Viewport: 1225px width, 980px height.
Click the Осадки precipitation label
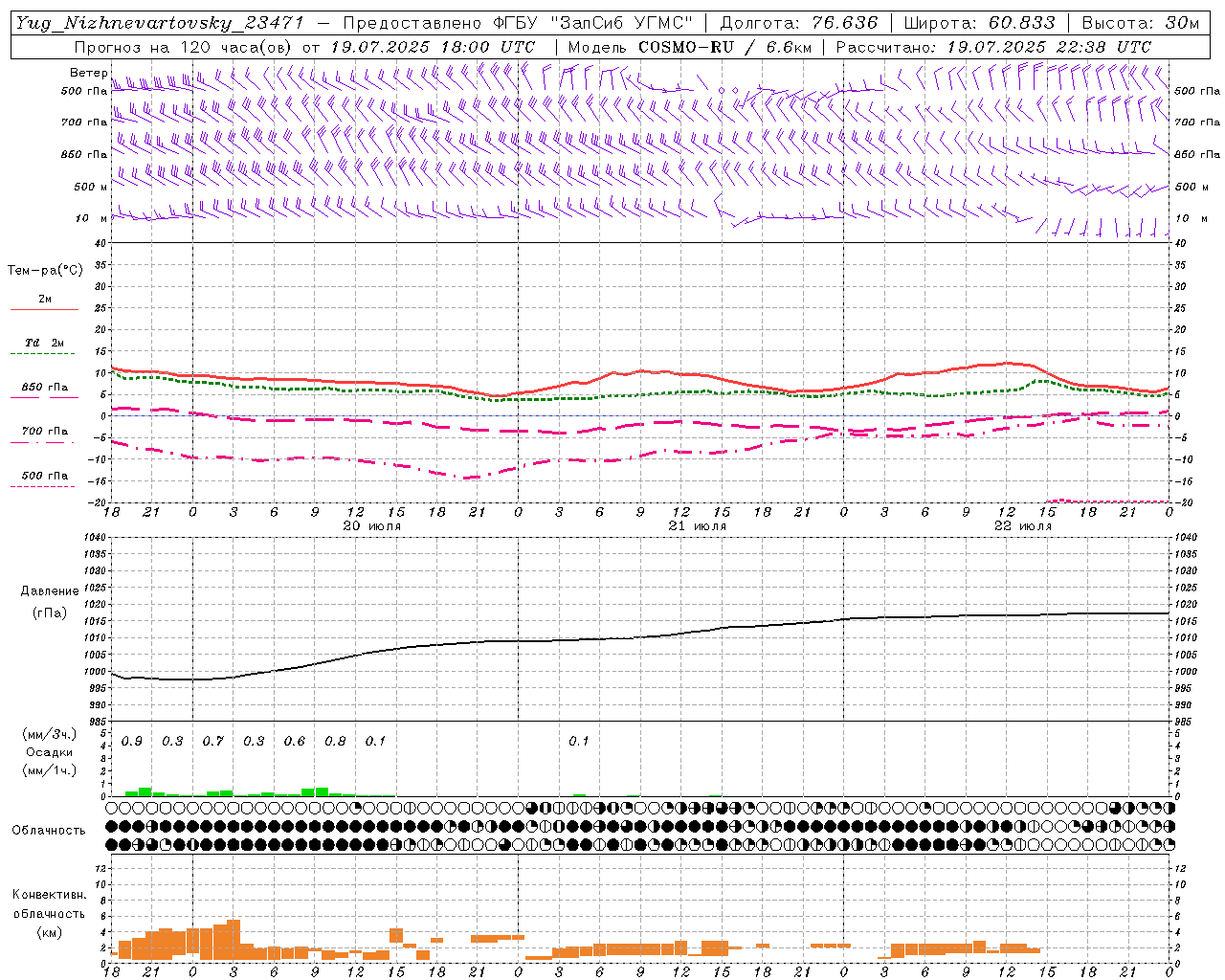point(49,752)
